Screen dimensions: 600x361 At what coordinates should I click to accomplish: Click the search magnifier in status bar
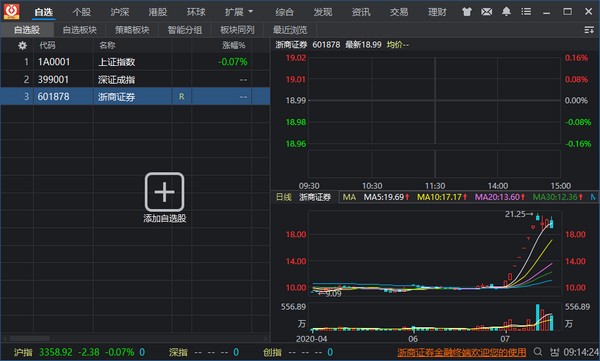(x=538, y=352)
